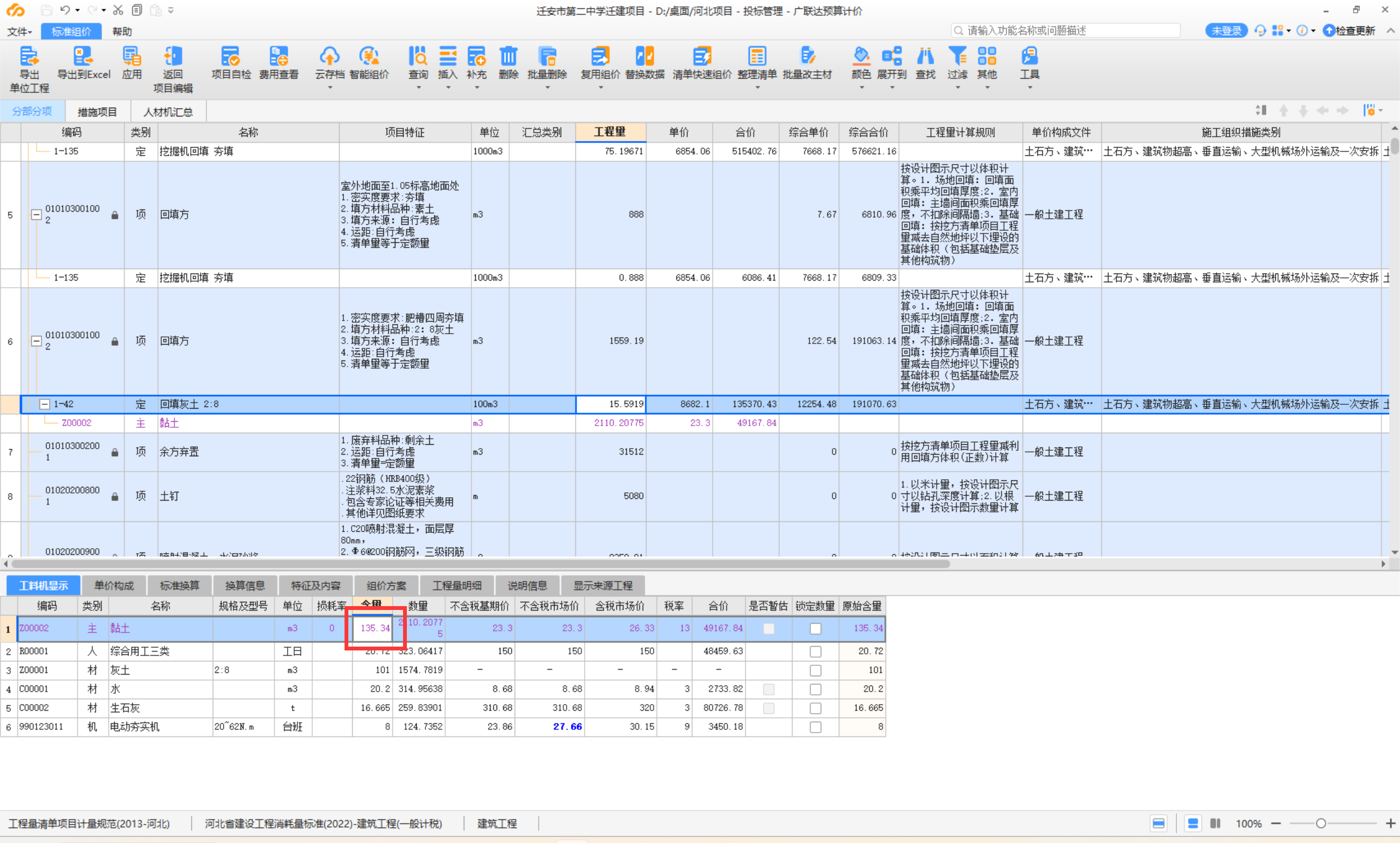Open dropdown arrow under 批量删除
This screenshot has height=843, width=1400.
(x=547, y=88)
